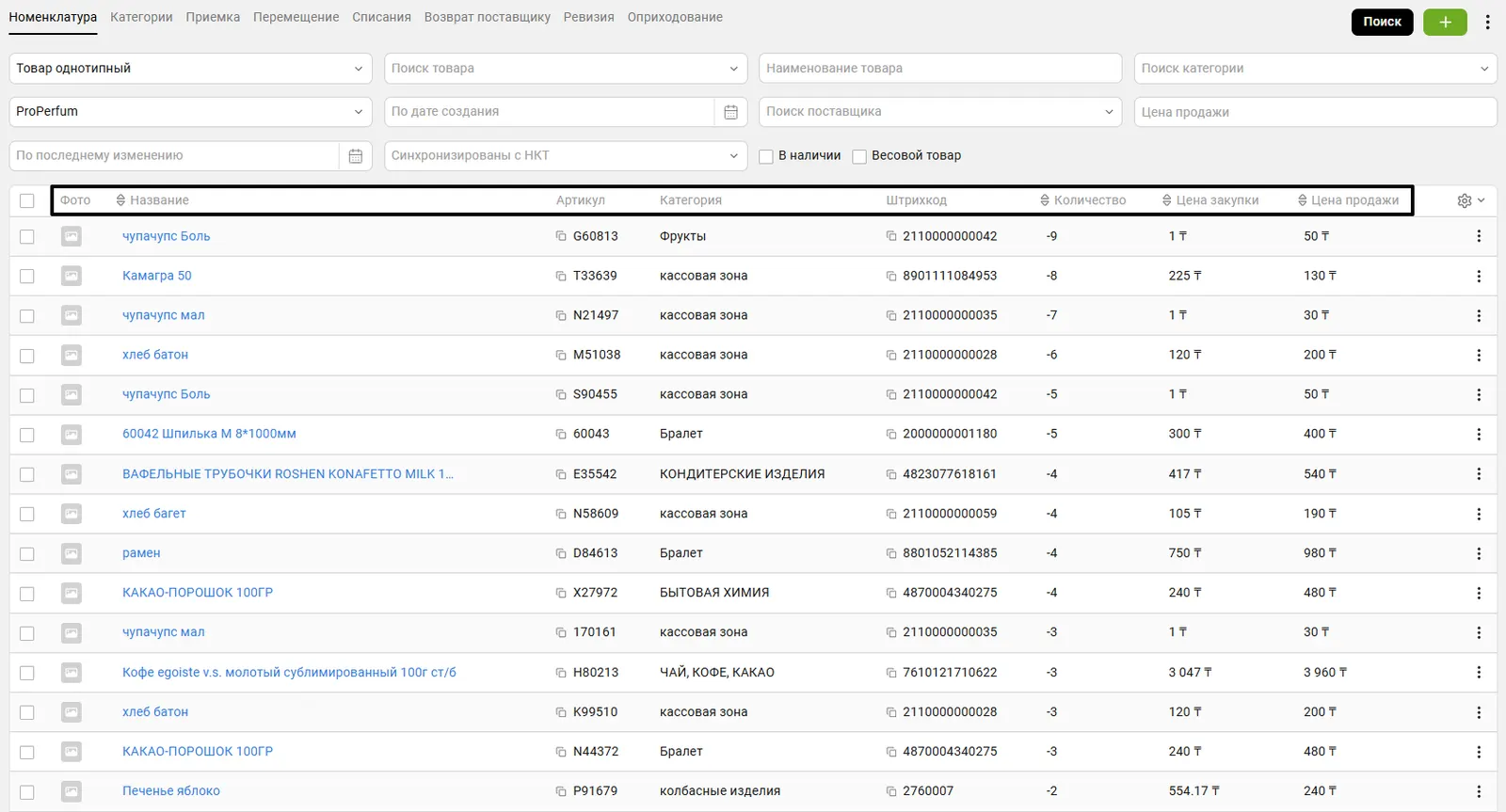Open row actions for Камагра 50
The image size is (1506, 812).
click(x=1478, y=276)
